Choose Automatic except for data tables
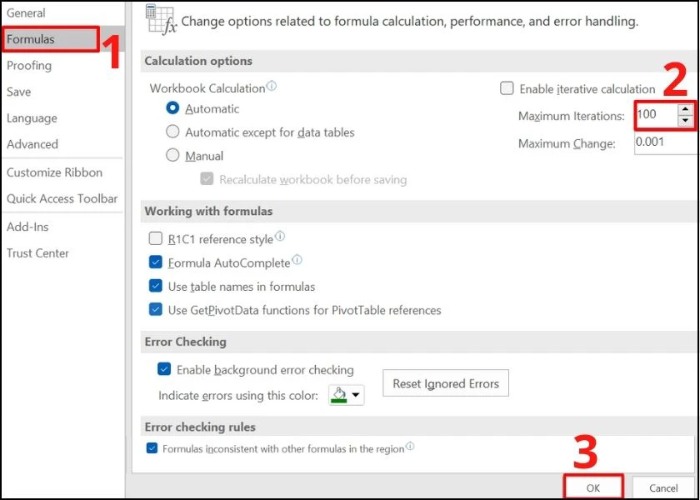The height and width of the screenshot is (500, 700). point(173,132)
